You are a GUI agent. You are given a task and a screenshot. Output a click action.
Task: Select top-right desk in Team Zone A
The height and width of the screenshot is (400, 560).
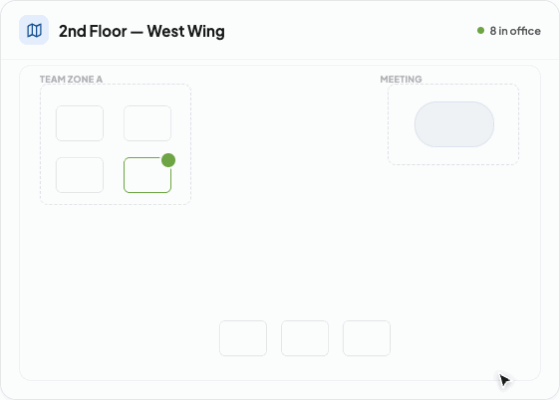pyautogui.click(x=148, y=123)
